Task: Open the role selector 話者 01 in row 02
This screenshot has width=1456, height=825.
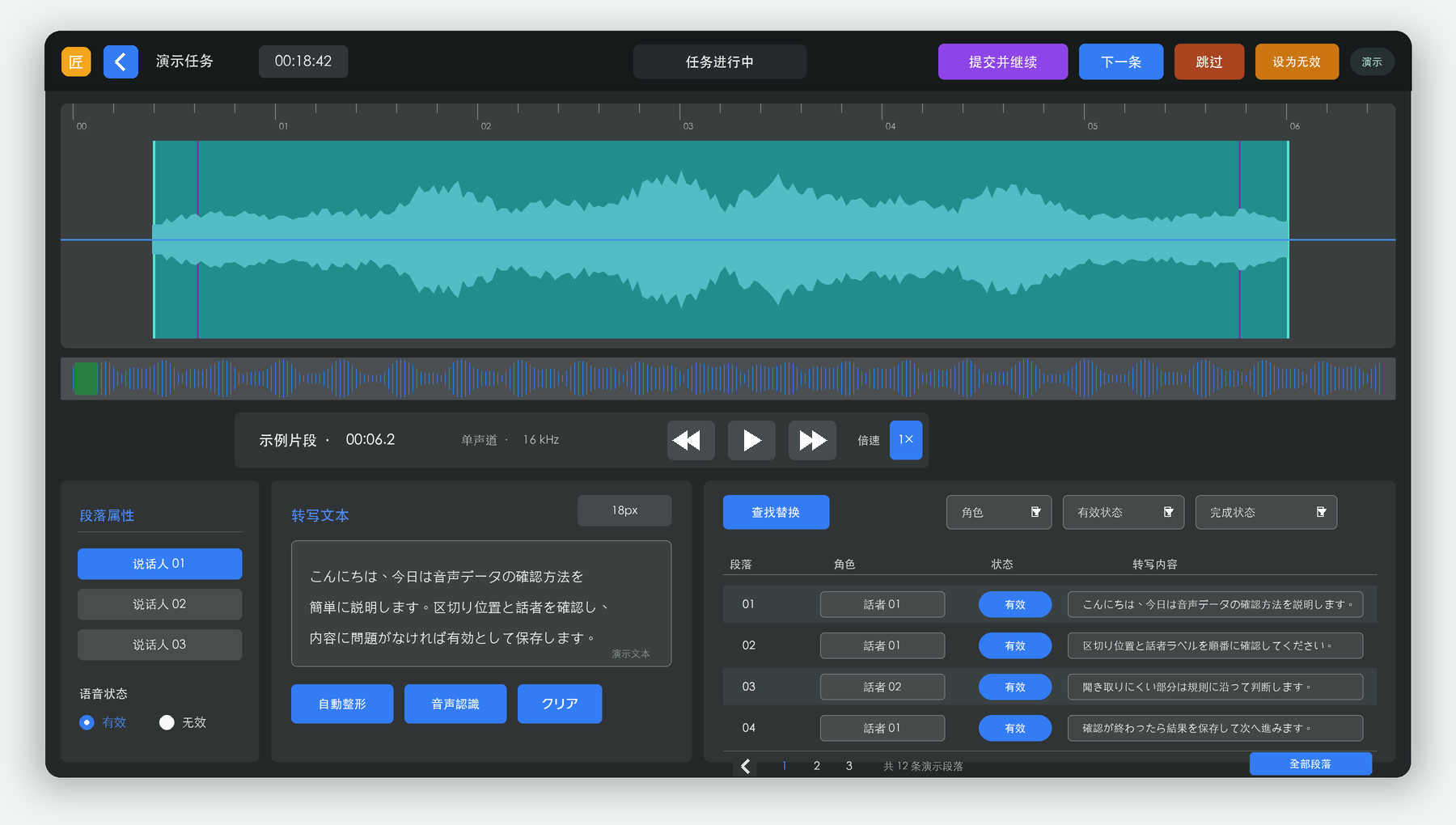Action: tap(882, 646)
